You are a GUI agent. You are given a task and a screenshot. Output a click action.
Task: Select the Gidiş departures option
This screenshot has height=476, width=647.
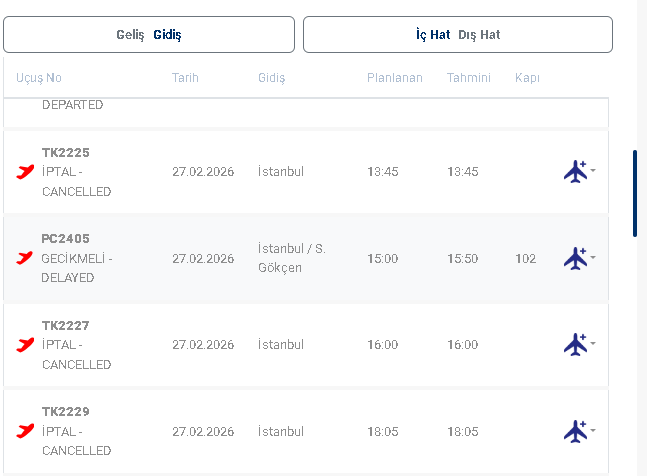(x=167, y=35)
